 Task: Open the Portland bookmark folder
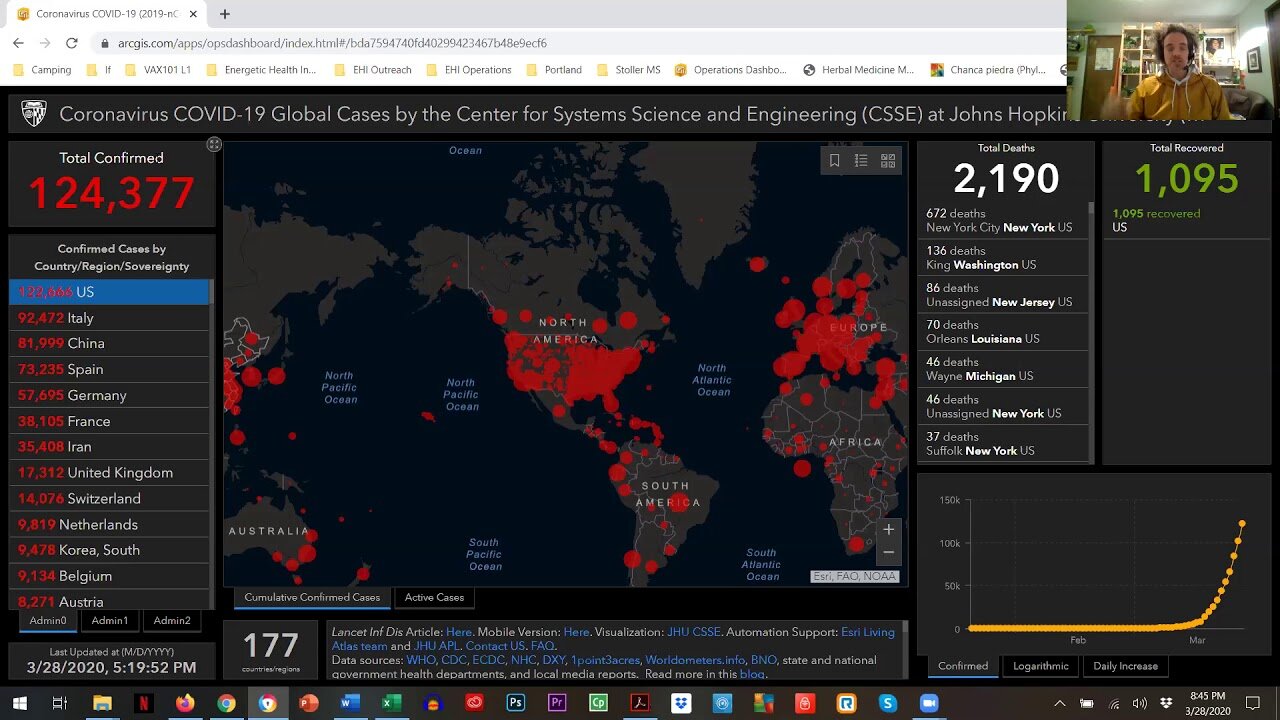(x=553, y=70)
